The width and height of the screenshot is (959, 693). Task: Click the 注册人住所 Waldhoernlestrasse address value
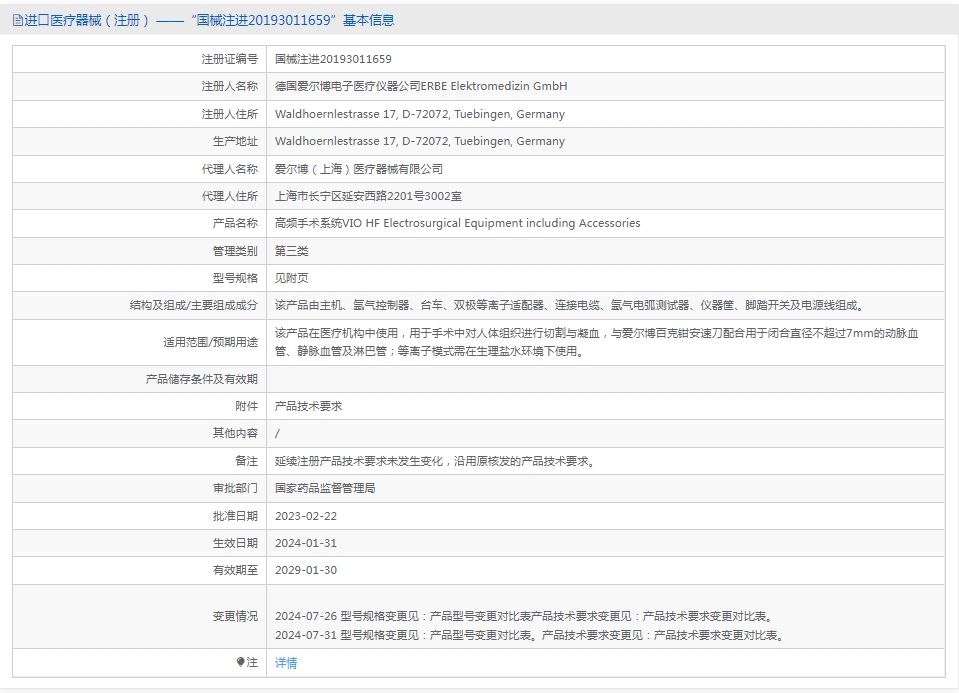pyautogui.click(x=419, y=114)
